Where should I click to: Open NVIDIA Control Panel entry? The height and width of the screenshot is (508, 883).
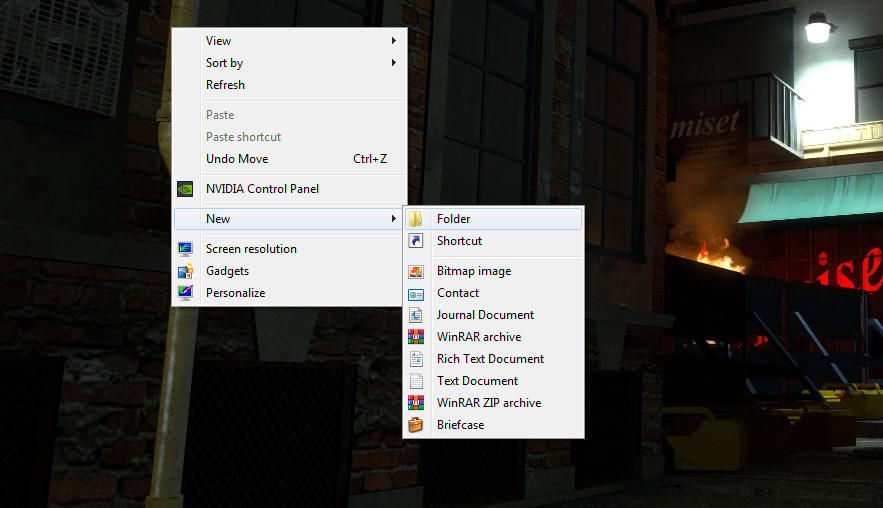290,189
